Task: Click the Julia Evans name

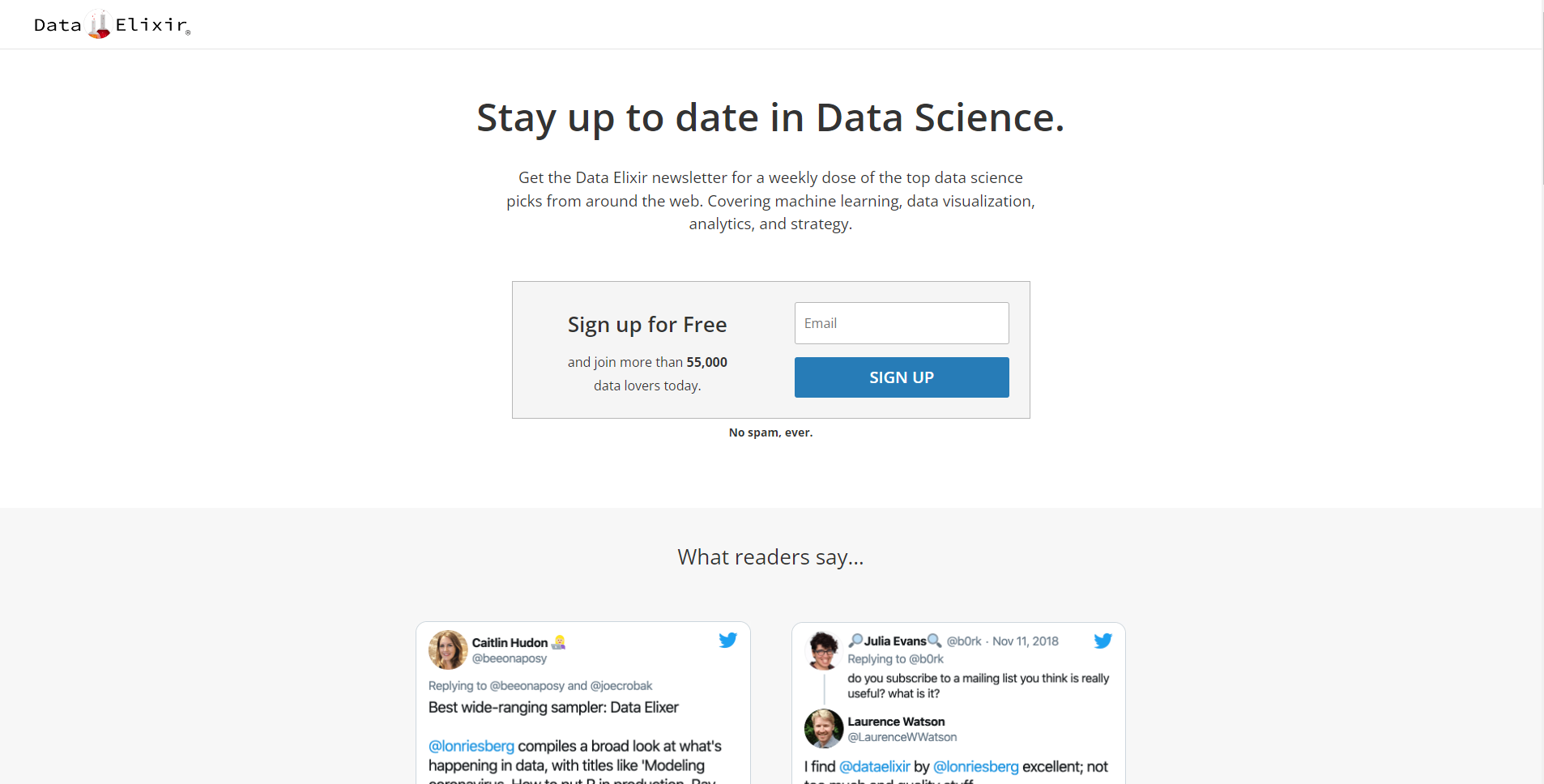Action: (895, 641)
